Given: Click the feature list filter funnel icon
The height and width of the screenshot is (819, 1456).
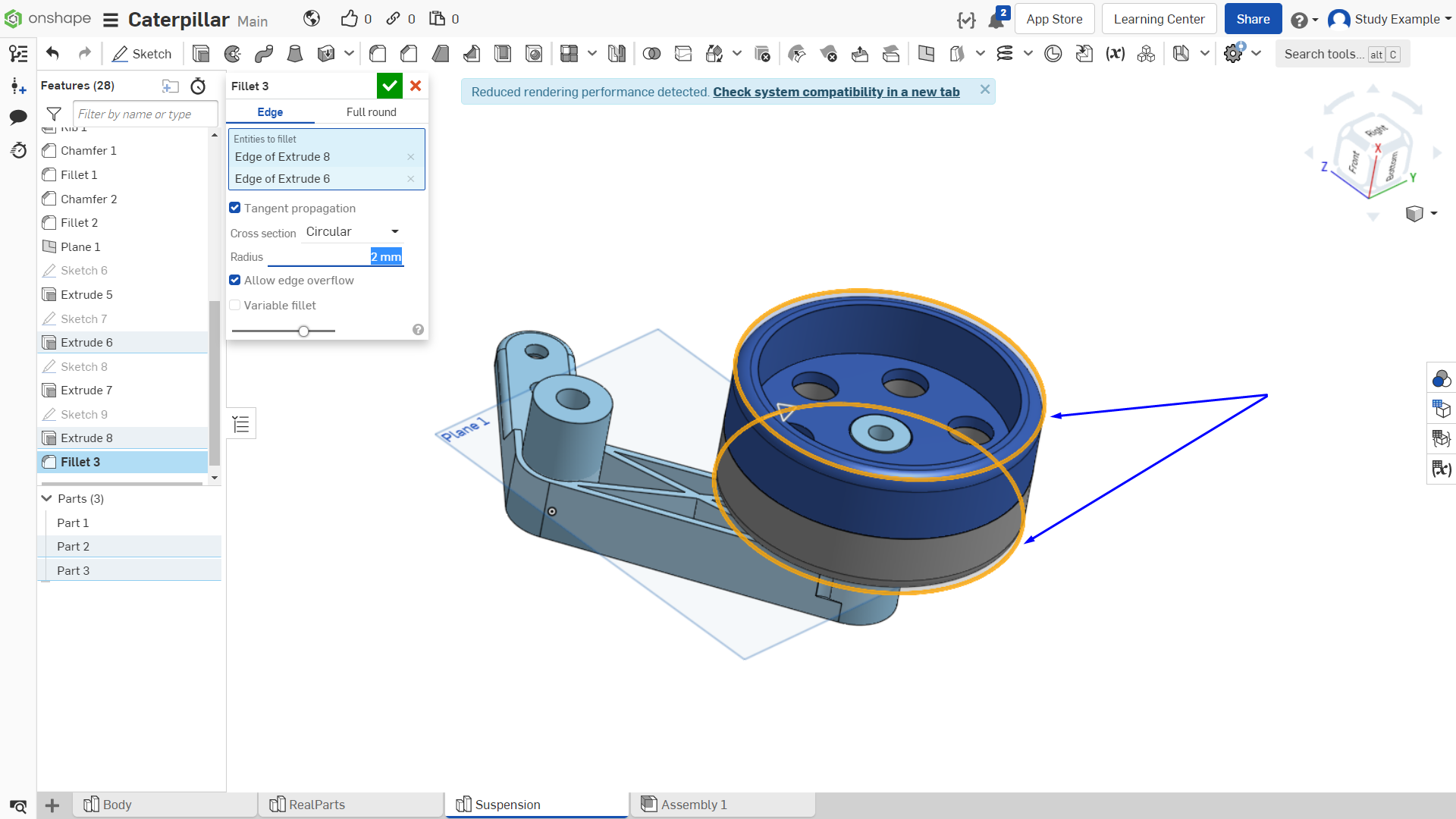Looking at the screenshot, I should pos(54,114).
